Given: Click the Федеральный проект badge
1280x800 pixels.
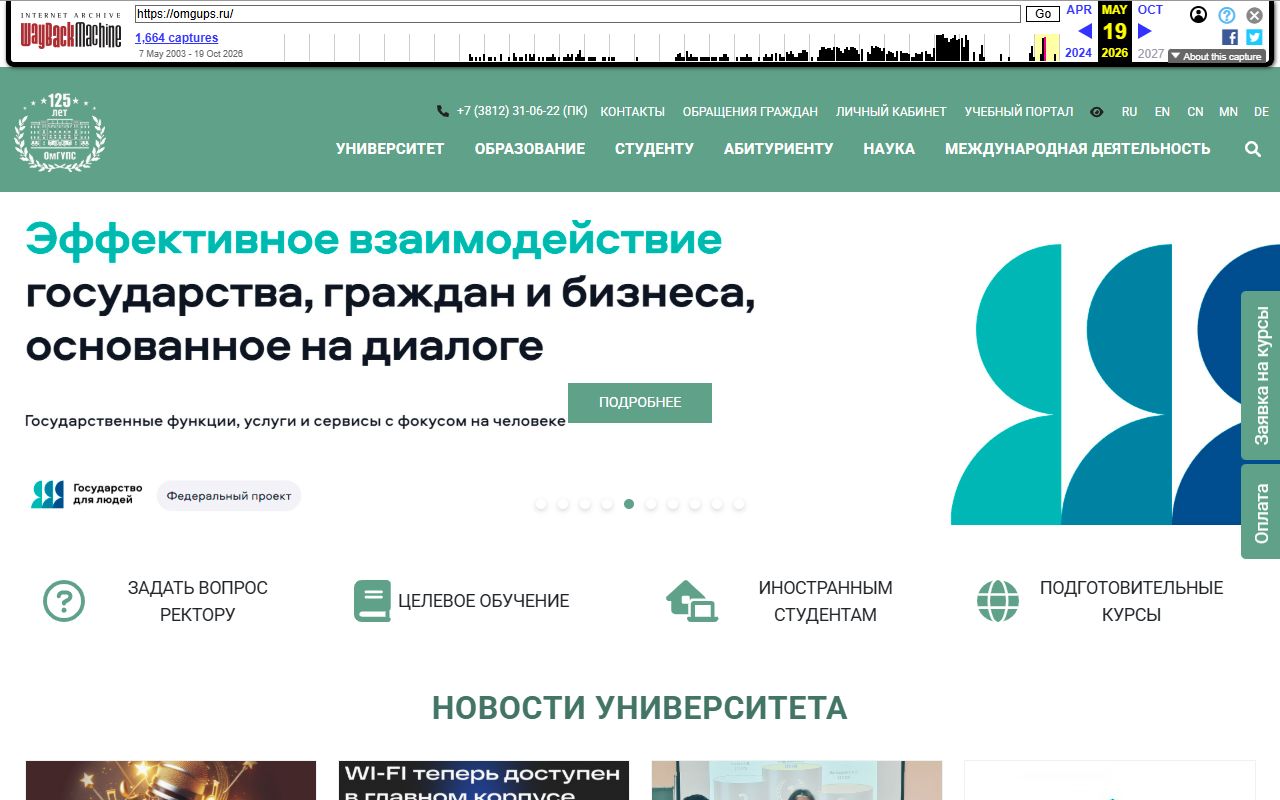Looking at the screenshot, I should tap(229, 496).
